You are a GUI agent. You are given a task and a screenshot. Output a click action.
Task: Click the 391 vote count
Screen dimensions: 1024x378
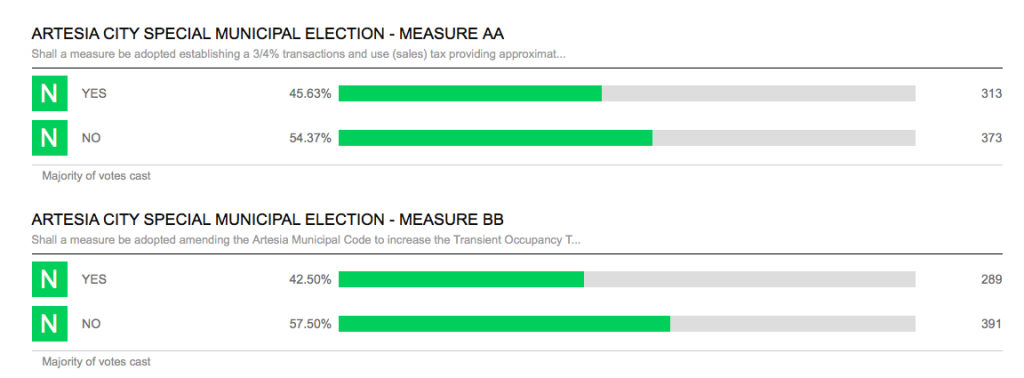point(991,324)
